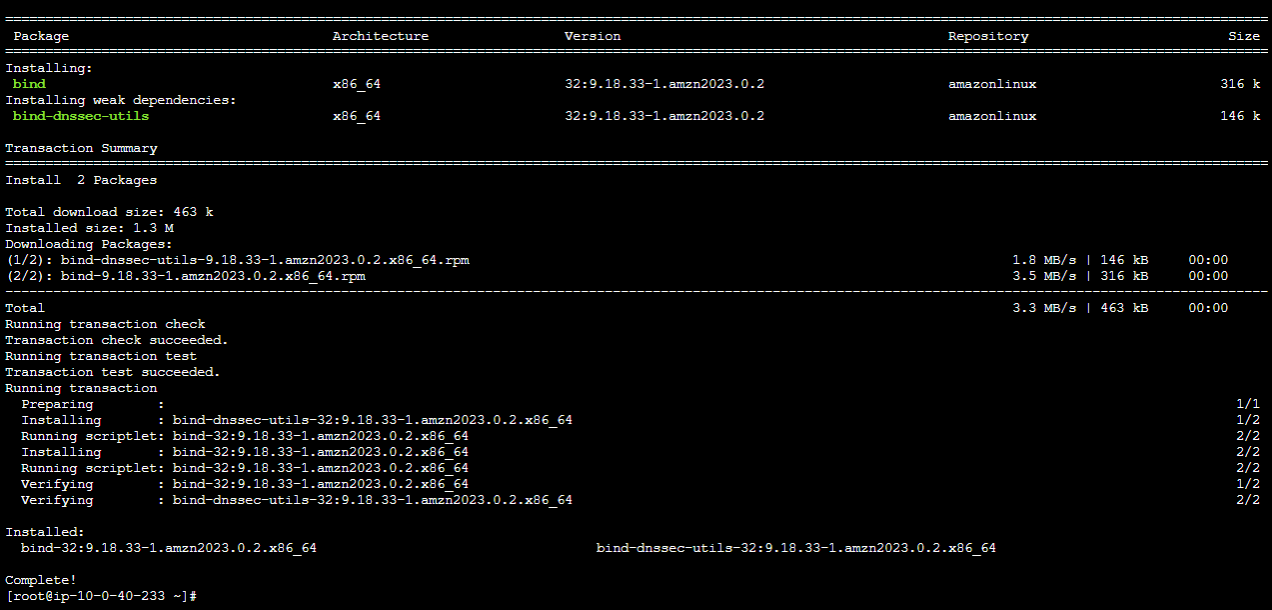Click the Transaction Summary heading
This screenshot has height=610, width=1272.
pyautogui.click(x=81, y=148)
